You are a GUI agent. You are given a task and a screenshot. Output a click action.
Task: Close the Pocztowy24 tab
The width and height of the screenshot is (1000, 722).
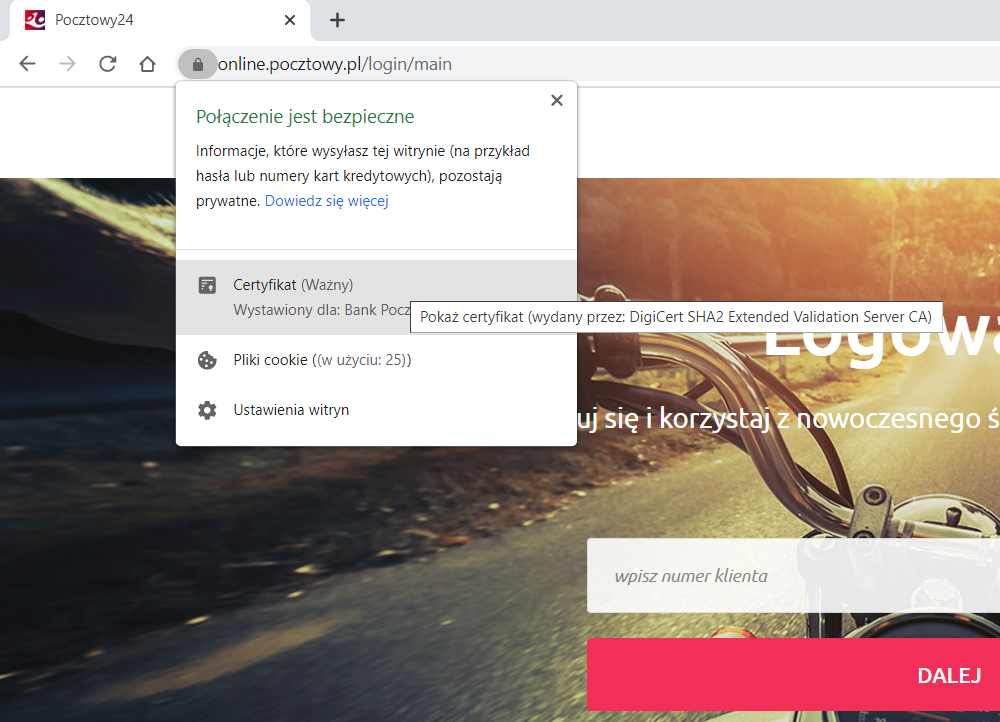290,20
